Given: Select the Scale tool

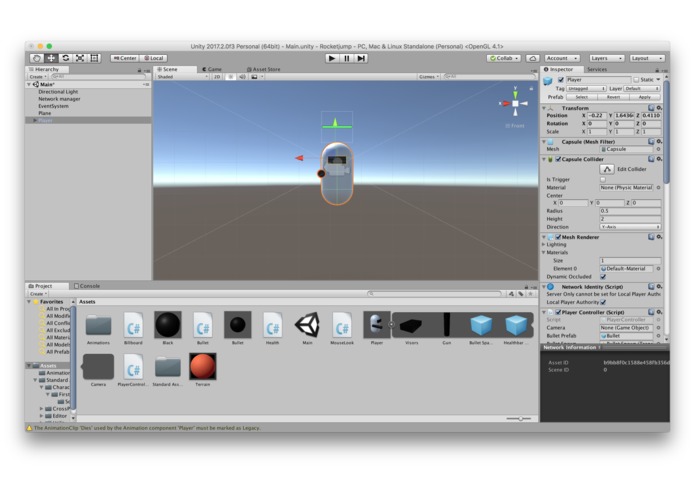Looking at the screenshot, I should [x=80, y=58].
